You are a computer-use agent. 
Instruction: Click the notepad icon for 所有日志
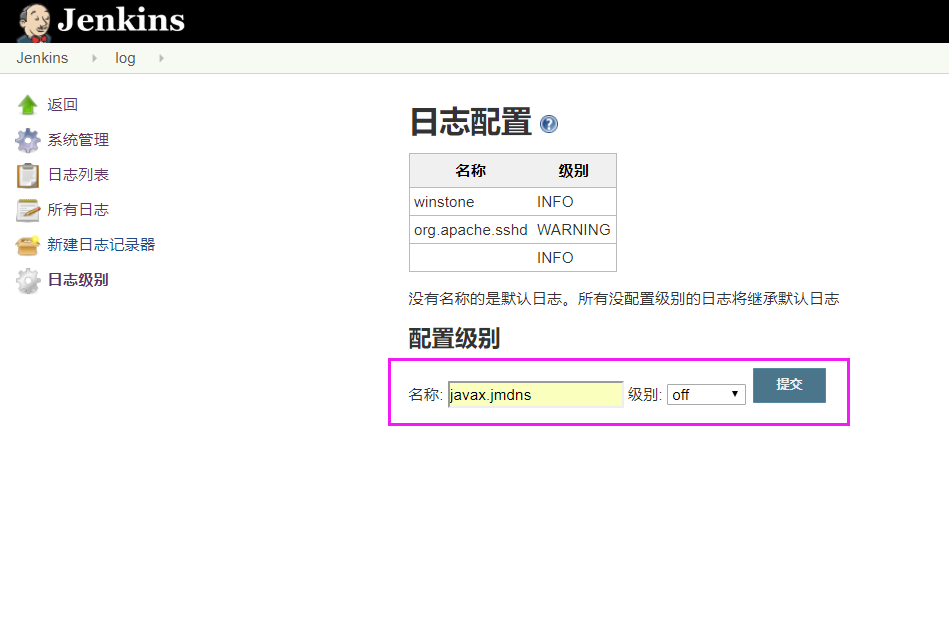(x=27, y=210)
